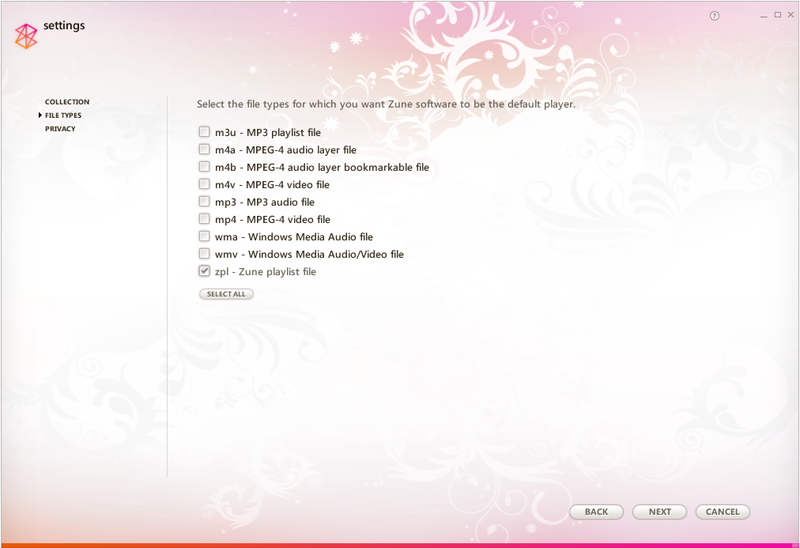This screenshot has width=800, height=548.
Task: Tick mp4 MPEG-4 video file checkbox
Action: (x=204, y=218)
